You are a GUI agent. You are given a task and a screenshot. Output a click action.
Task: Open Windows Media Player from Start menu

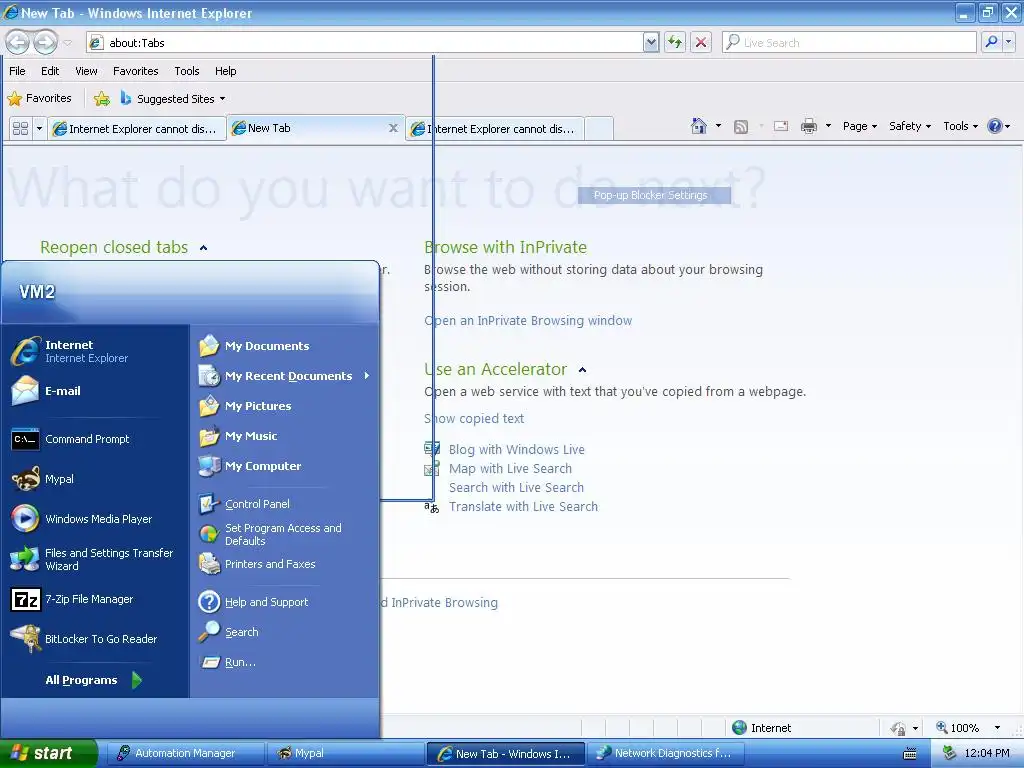97,519
